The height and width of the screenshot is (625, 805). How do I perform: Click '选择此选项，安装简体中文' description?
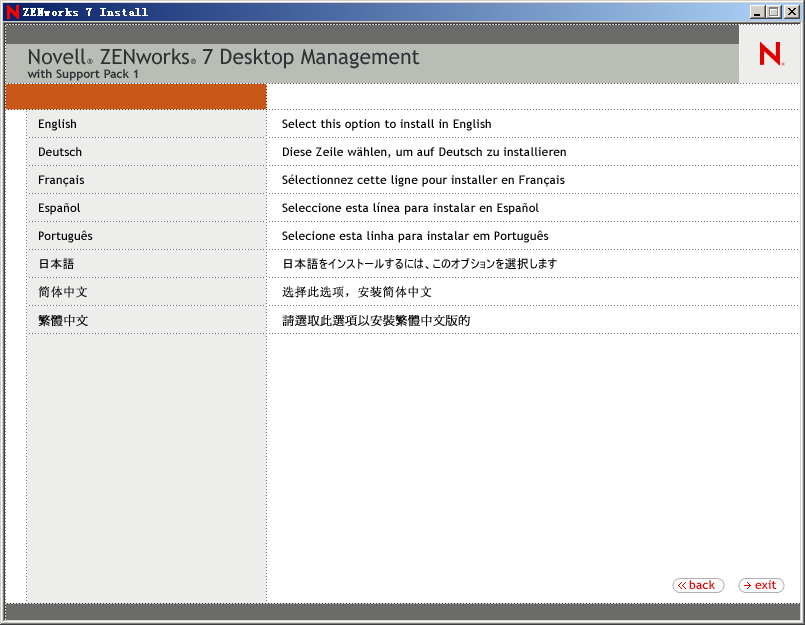357,292
